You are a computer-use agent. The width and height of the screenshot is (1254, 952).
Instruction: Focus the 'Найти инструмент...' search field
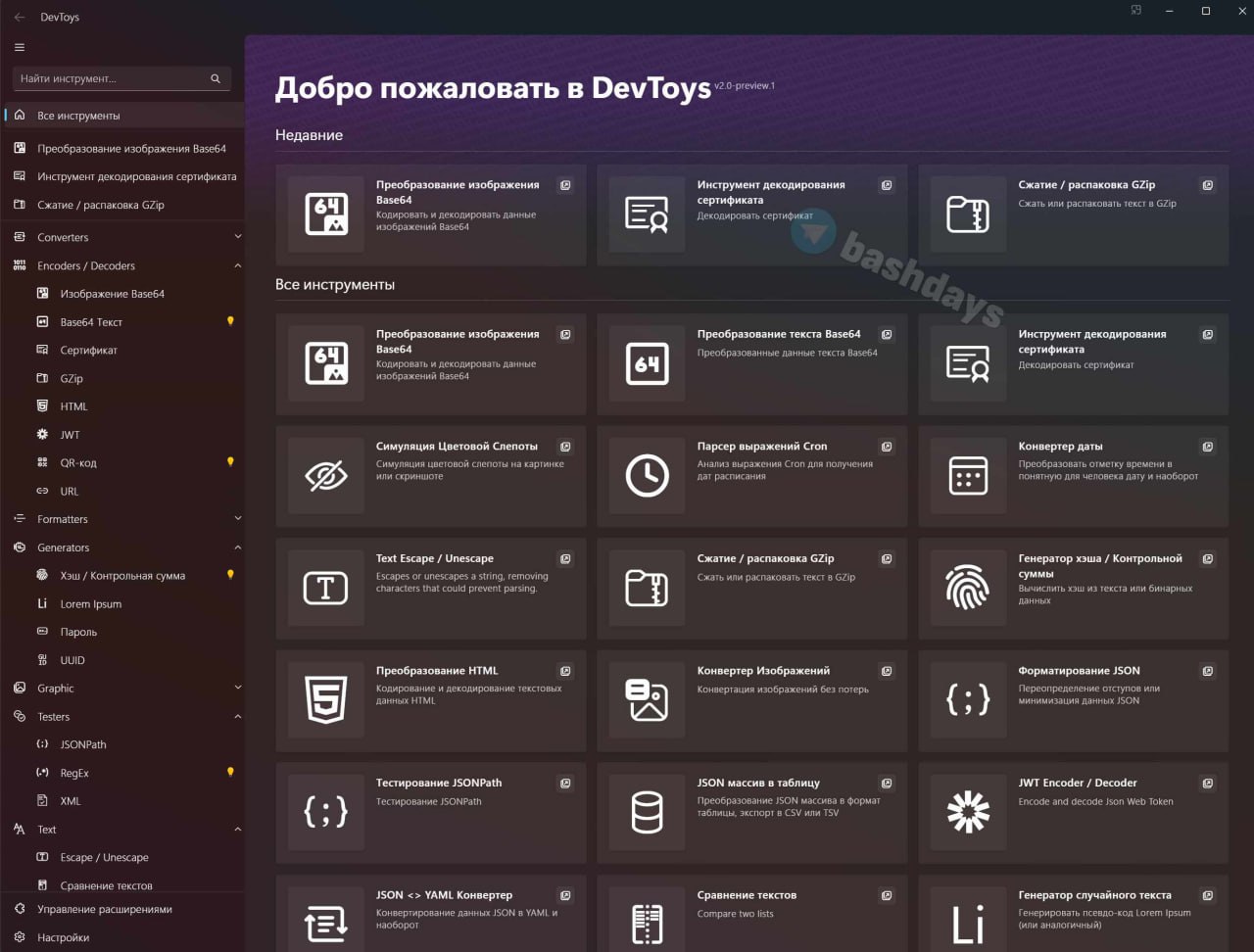(x=122, y=78)
